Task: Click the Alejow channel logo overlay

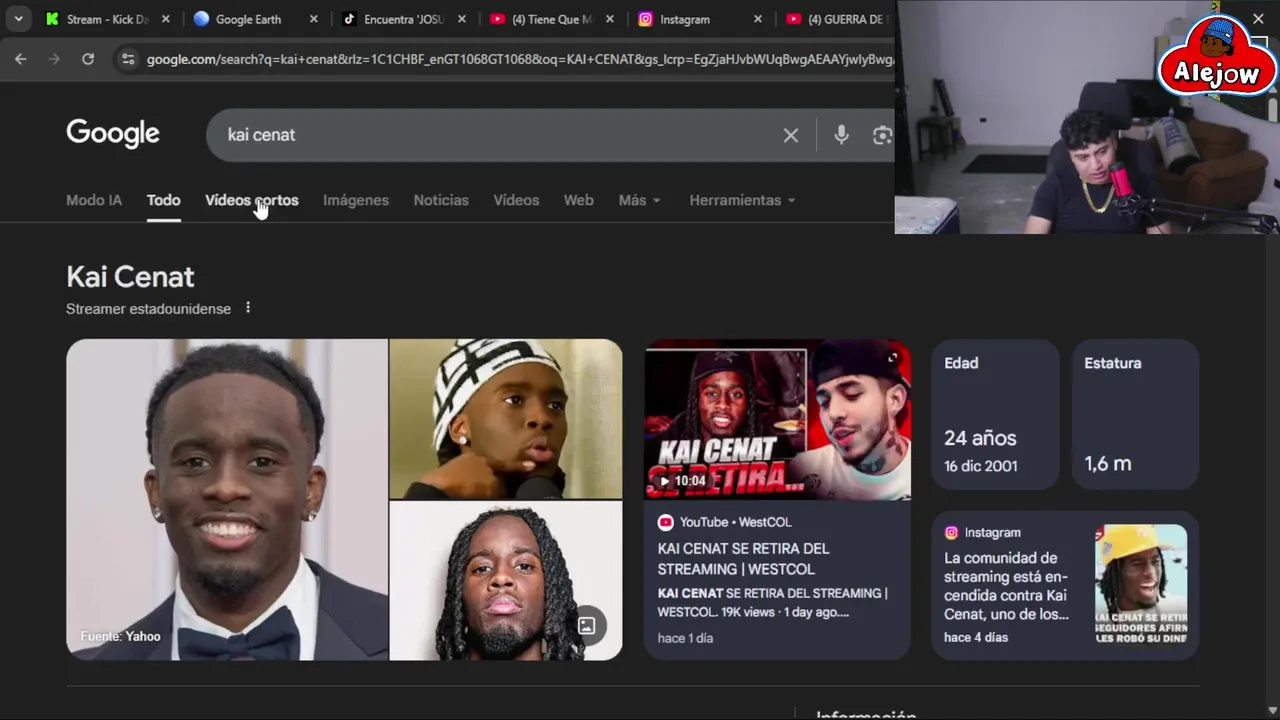Action: pyautogui.click(x=1217, y=58)
